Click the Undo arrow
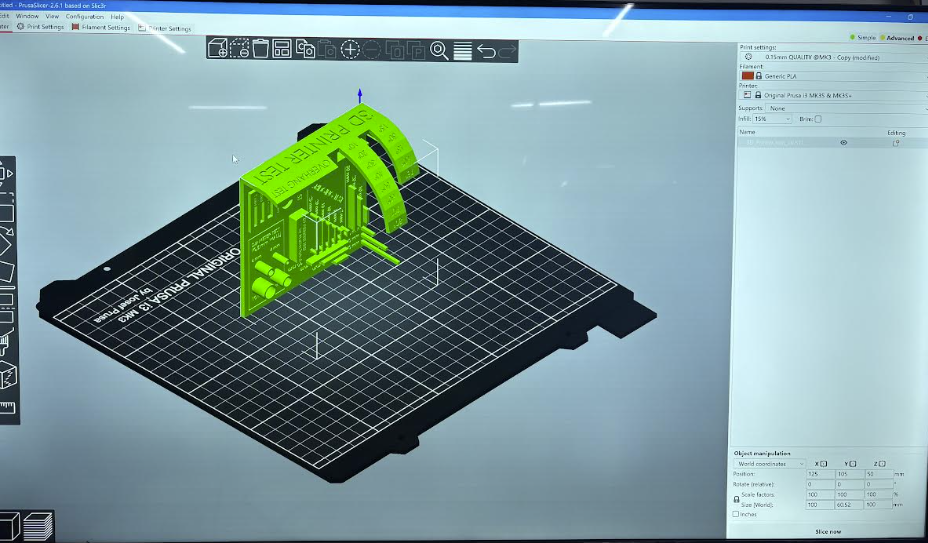928x543 pixels. click(486, 52)
